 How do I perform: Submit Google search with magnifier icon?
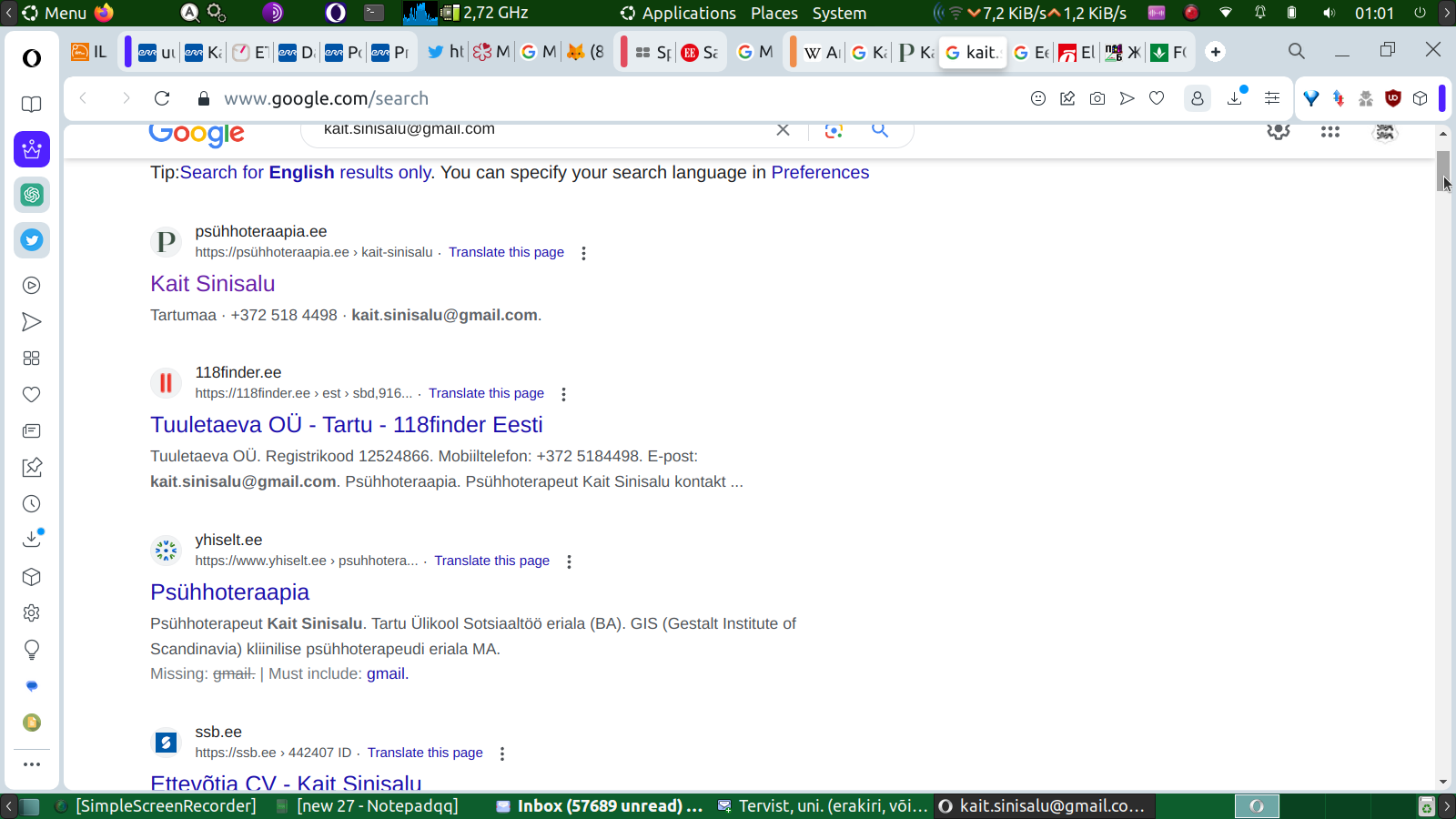(880, 130)
